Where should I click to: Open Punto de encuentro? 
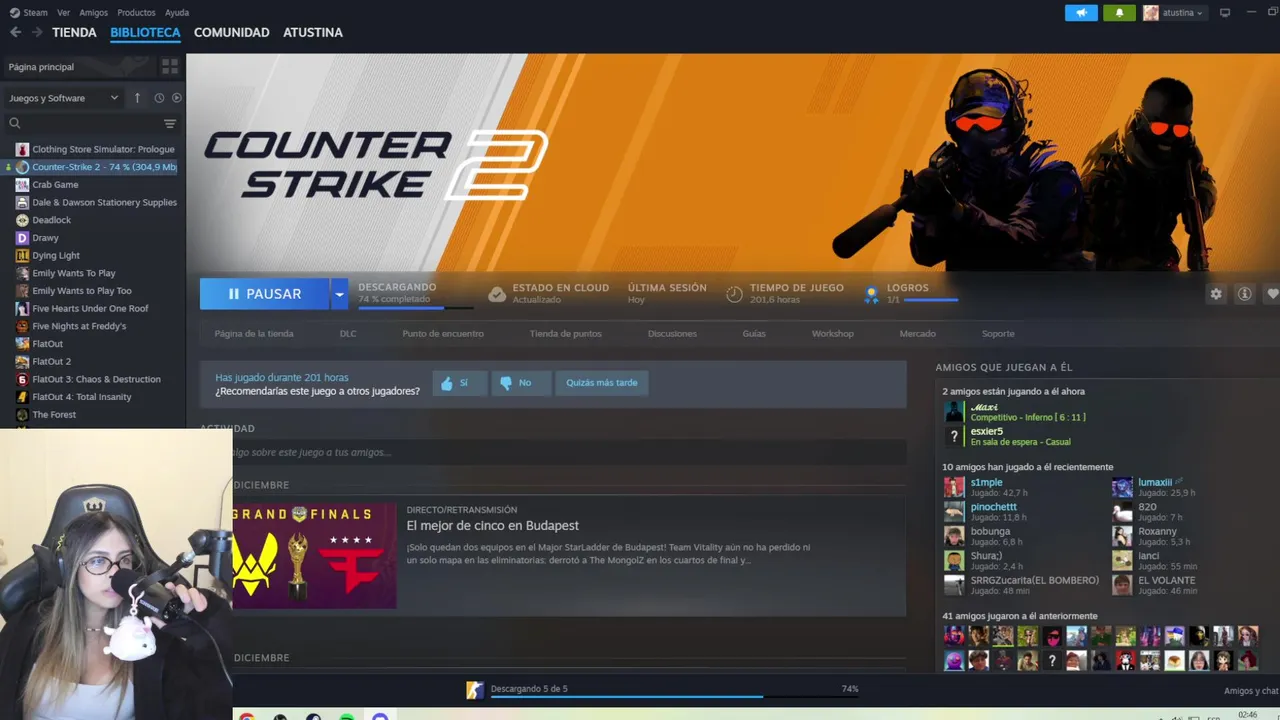point(443,333)
